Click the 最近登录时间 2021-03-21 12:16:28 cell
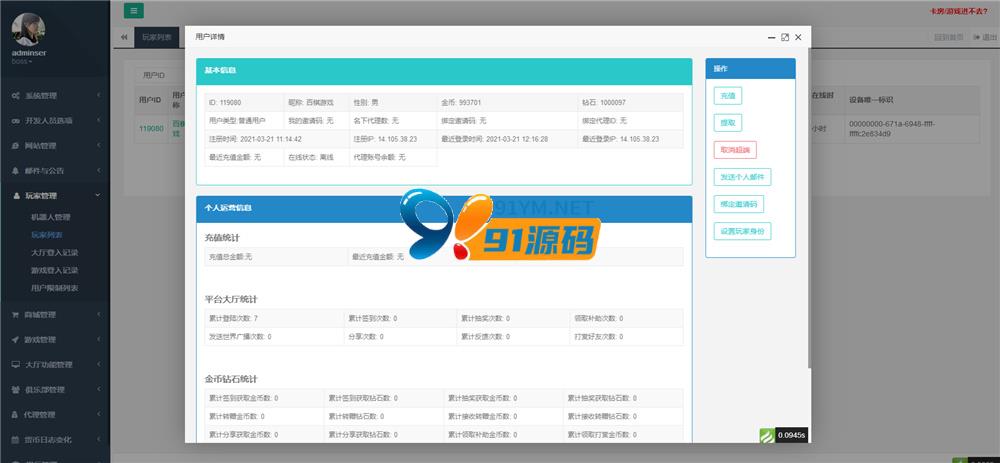This screenshot has height=463, width=1000. pos(508,139)
